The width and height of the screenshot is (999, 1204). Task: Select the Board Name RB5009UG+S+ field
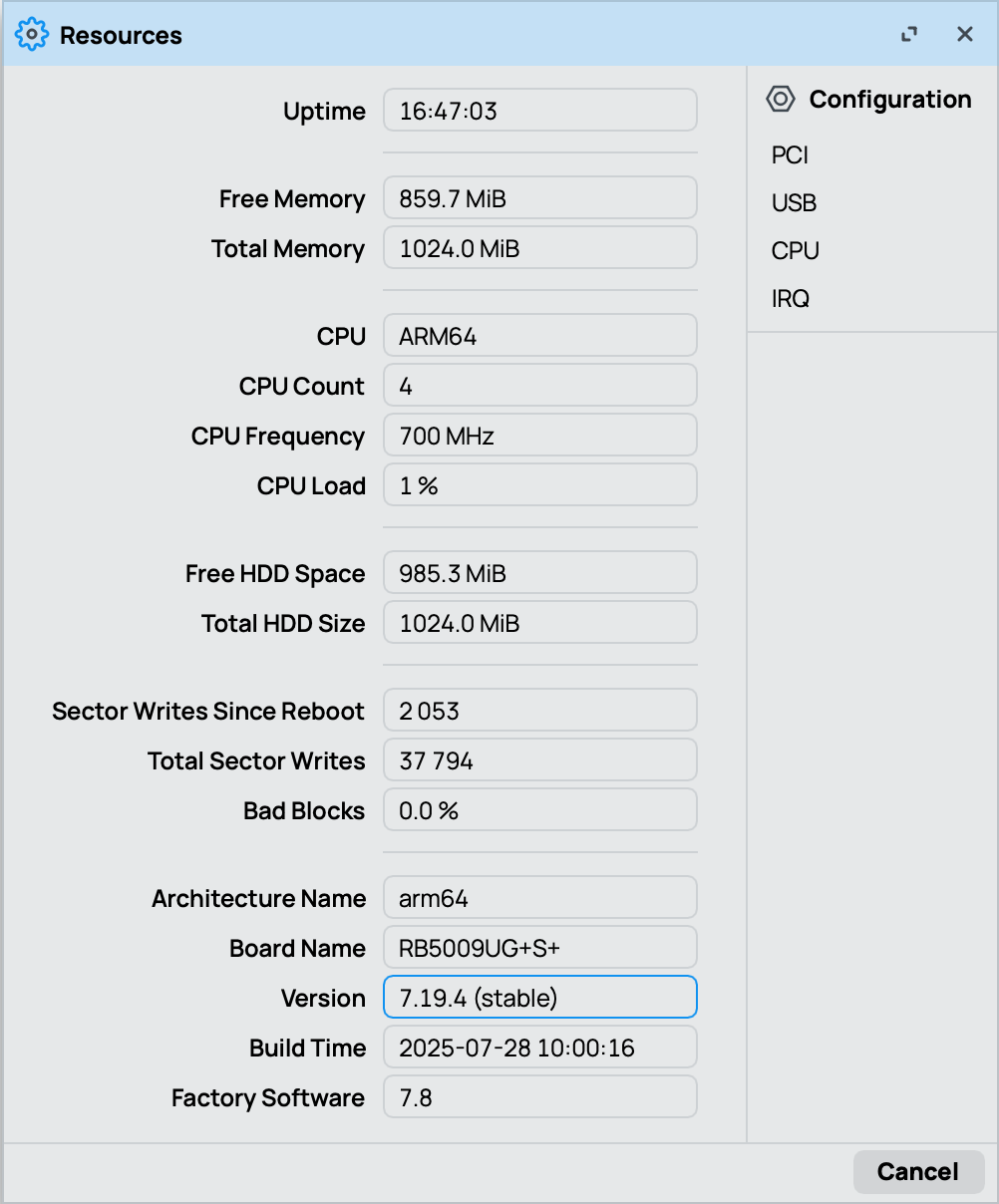(x=540, y=947)
